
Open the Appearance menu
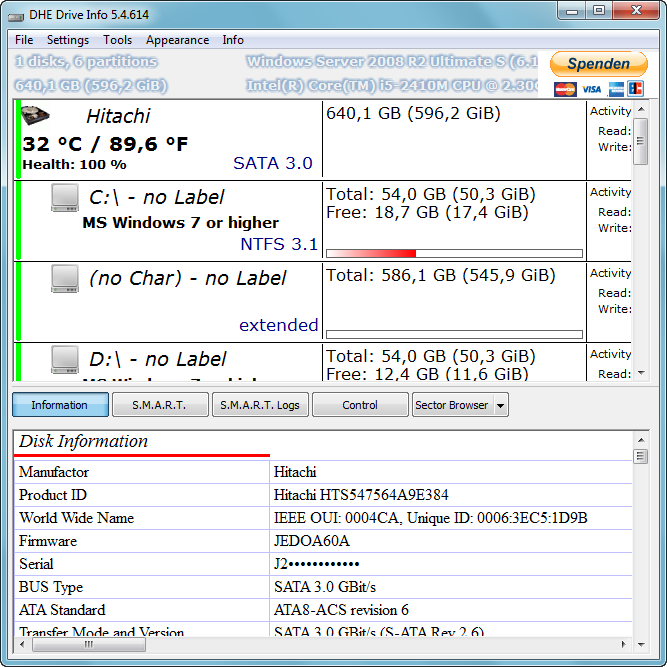click(x=177, y=40)
